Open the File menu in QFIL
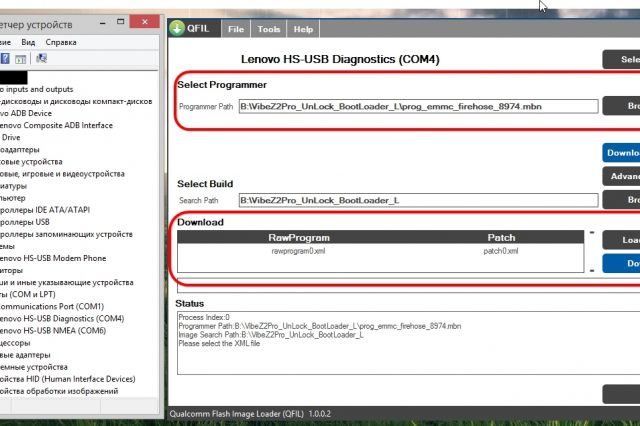The image size is (640, 426). (236, 29)
